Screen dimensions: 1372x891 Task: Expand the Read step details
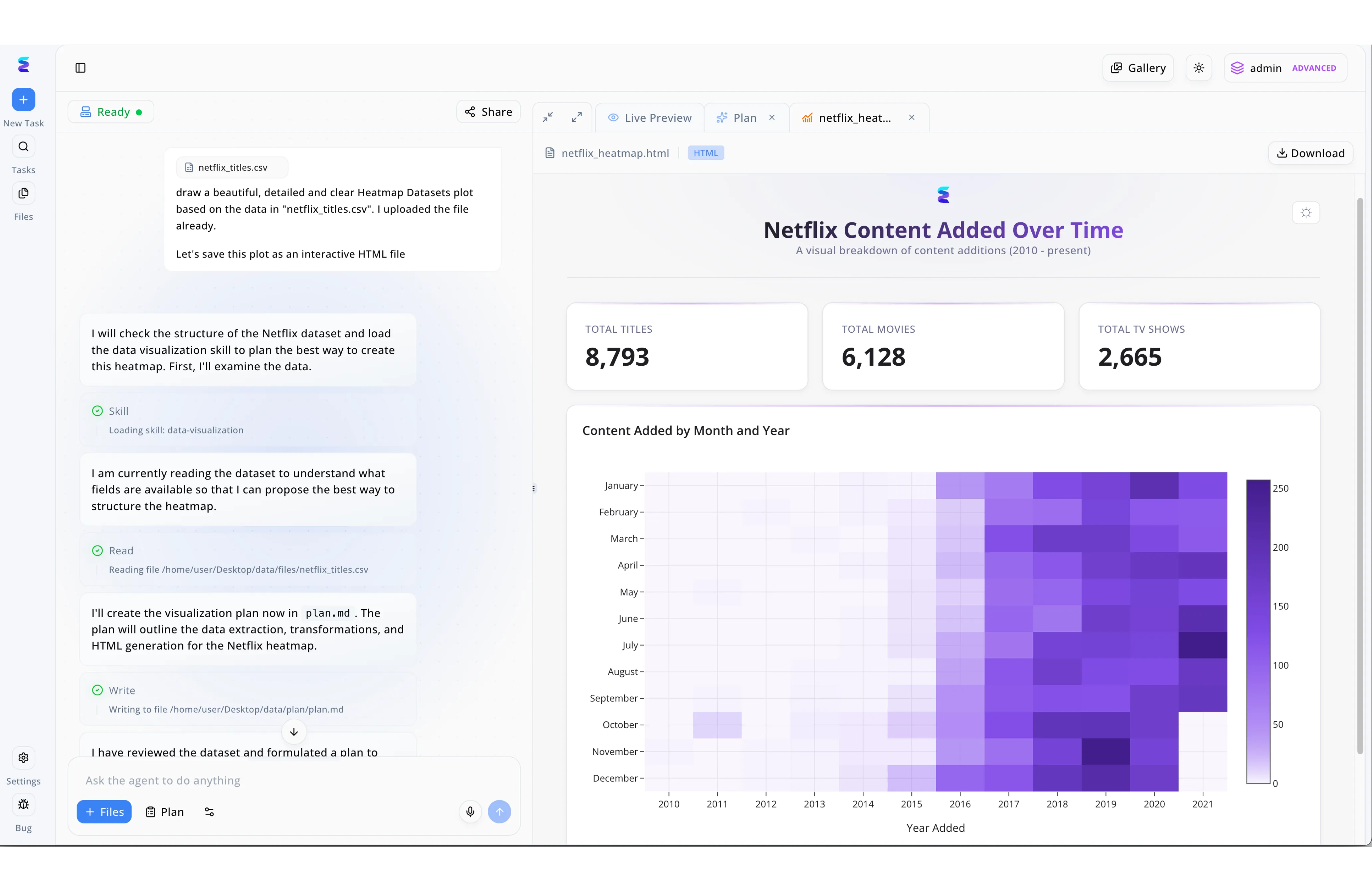tap(120, 550)
